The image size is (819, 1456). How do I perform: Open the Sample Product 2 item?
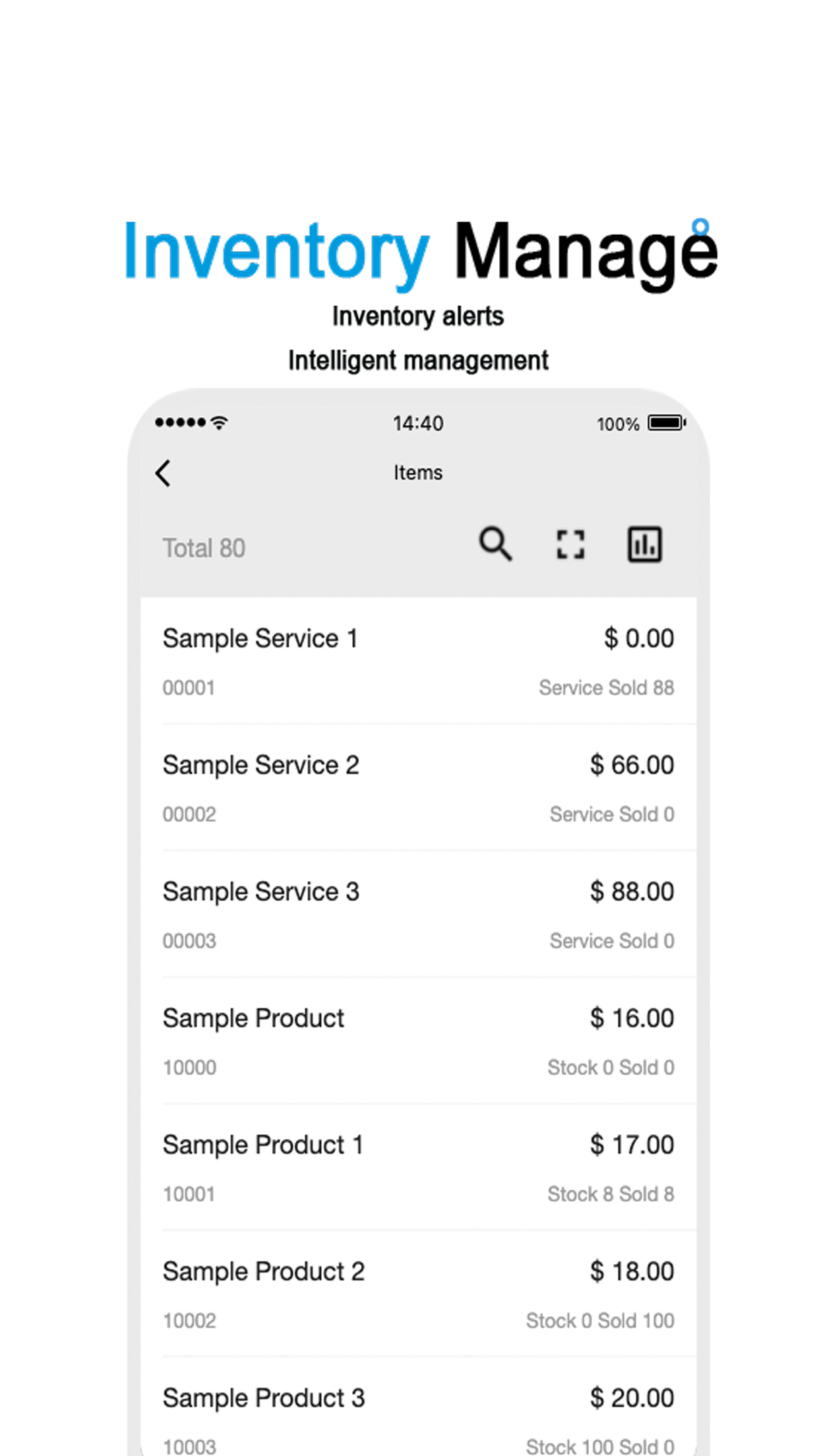[419, 1294]
